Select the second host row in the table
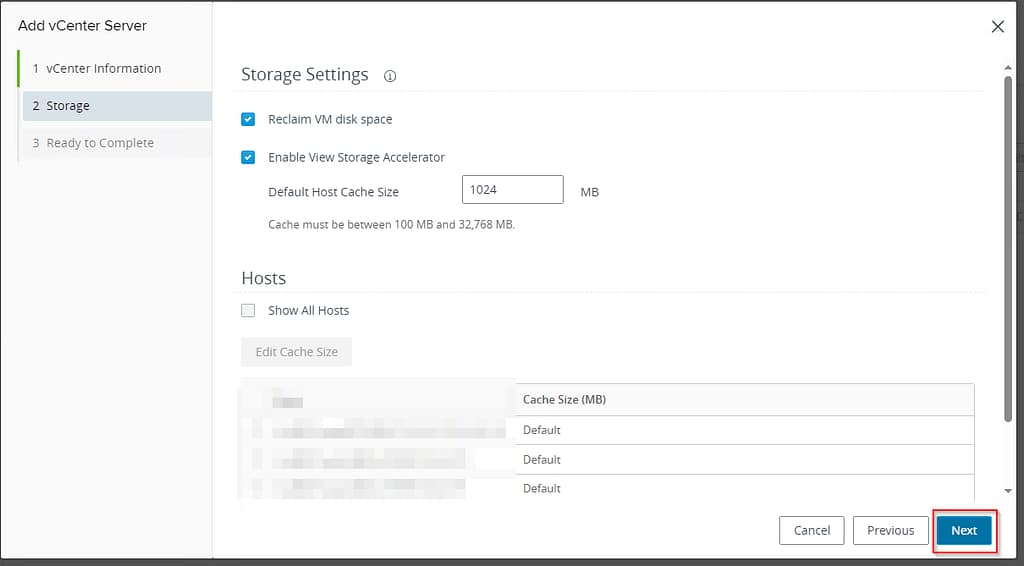This screenshot has width=1024, height=566. pos(606,460)
